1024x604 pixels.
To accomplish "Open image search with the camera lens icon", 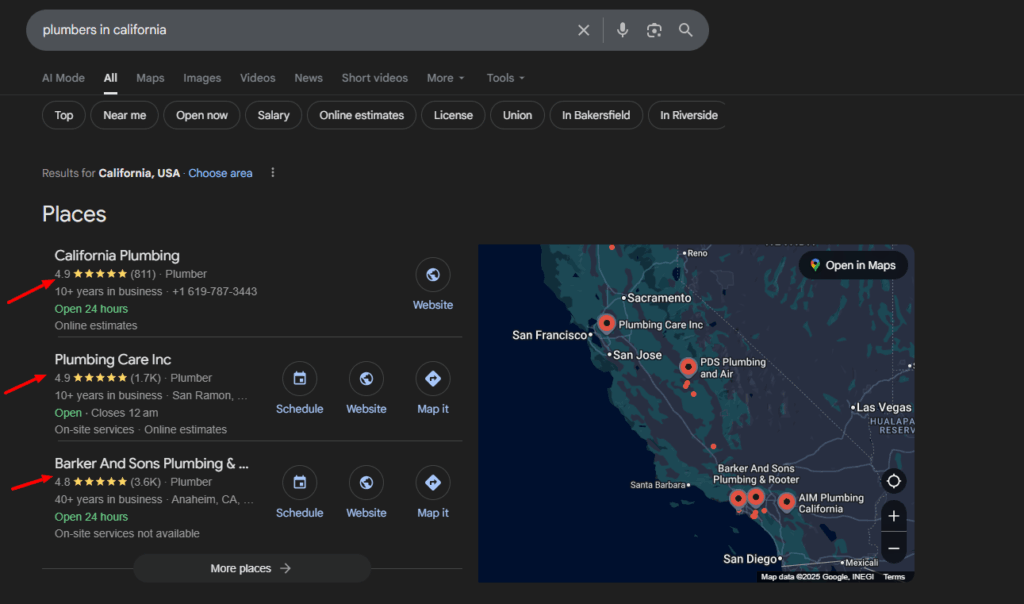I will pyautogui.click(x=654, y=30).
